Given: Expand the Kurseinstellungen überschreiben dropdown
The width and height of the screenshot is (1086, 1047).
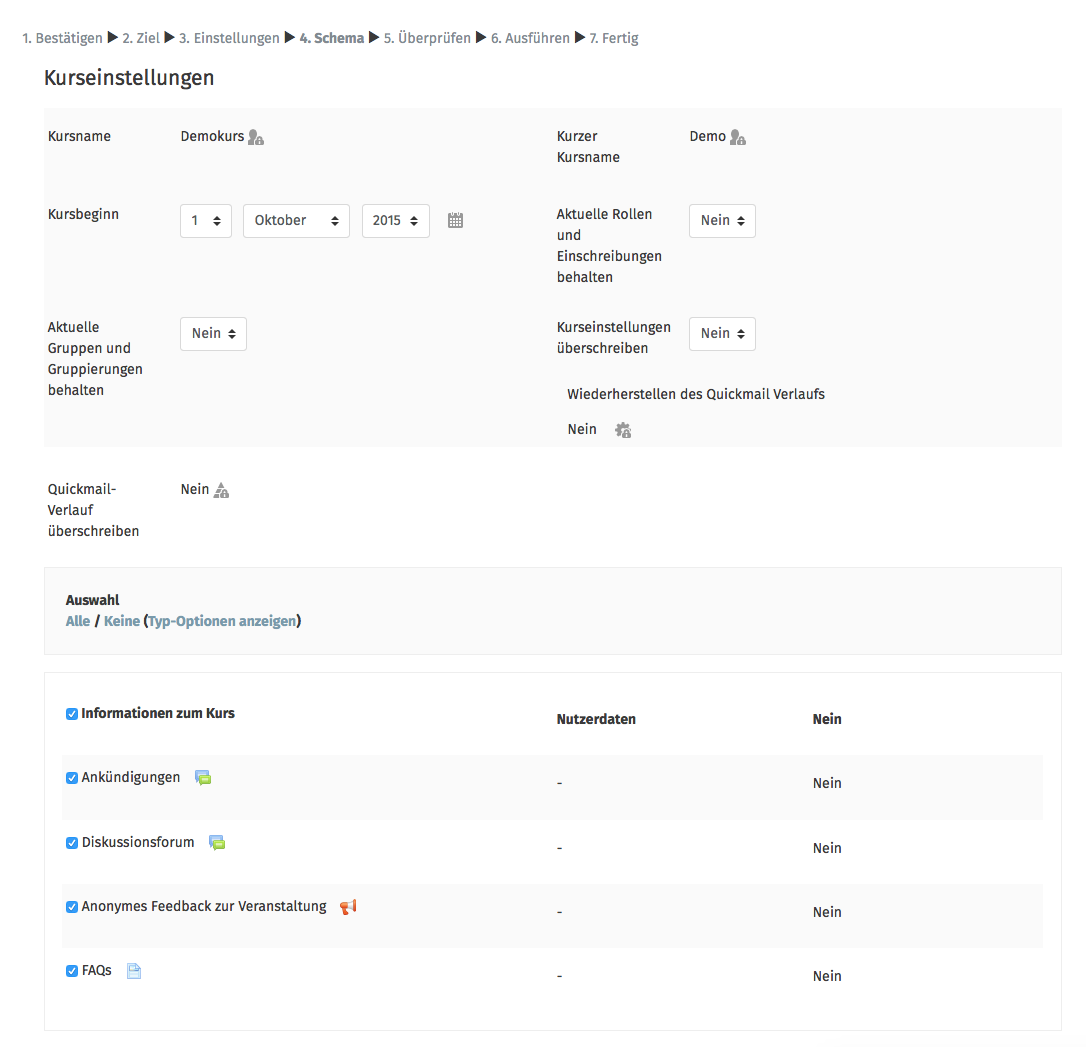Looking at the screenshot, I should (722, 334).
